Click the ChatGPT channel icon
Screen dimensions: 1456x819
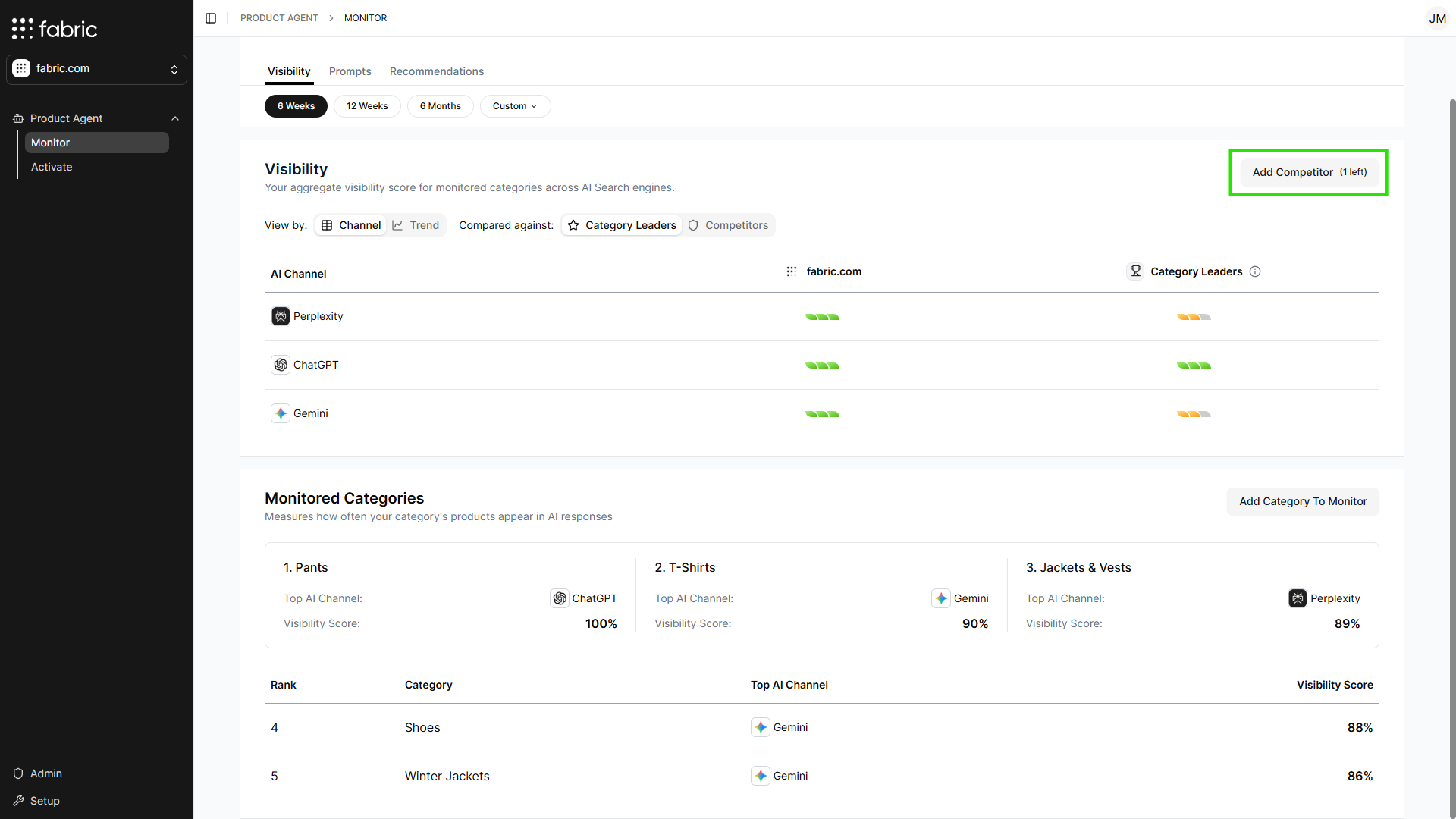[x=281, y=365]
